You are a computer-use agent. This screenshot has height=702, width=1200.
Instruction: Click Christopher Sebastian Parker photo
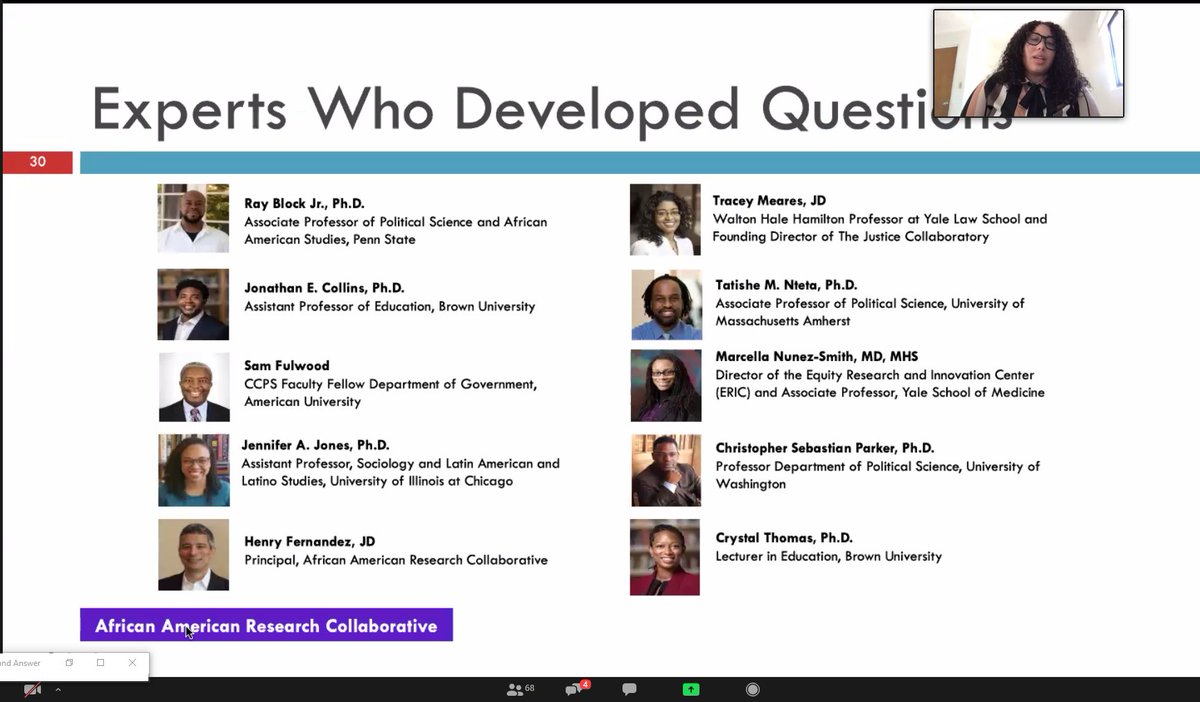coord(665,470)
